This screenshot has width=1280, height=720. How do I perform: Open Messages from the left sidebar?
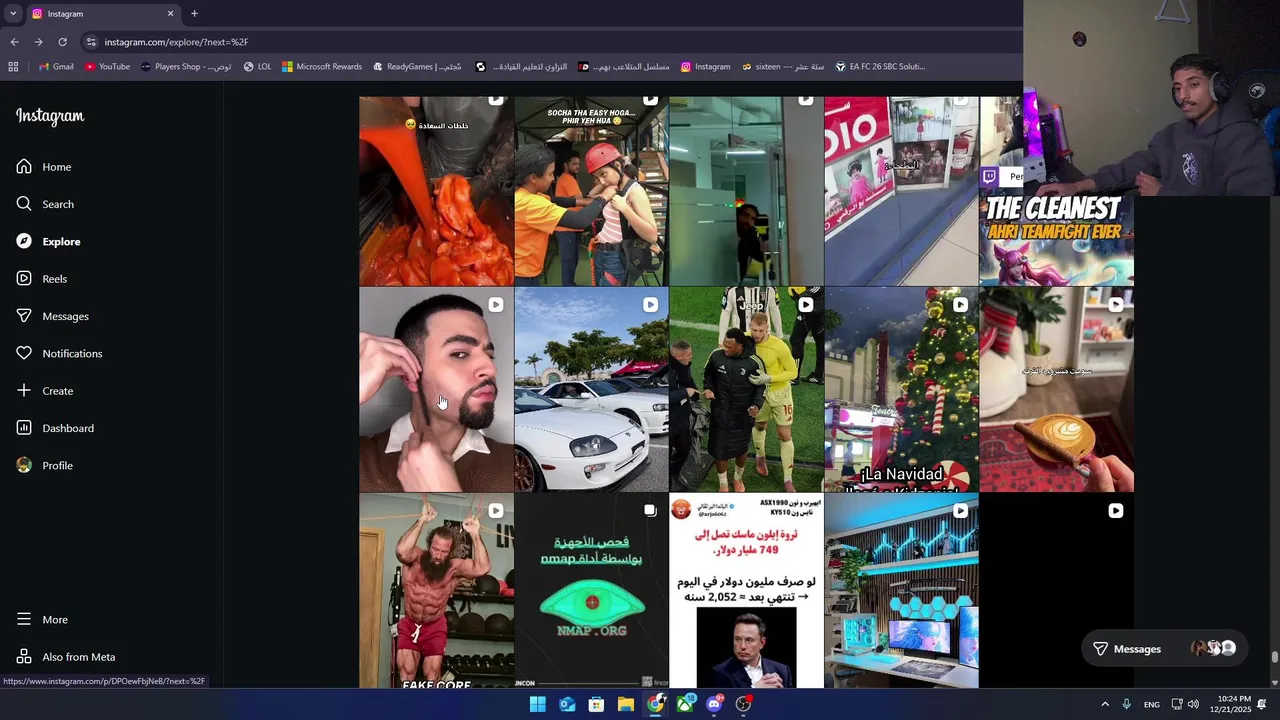(x=52, y=316)
